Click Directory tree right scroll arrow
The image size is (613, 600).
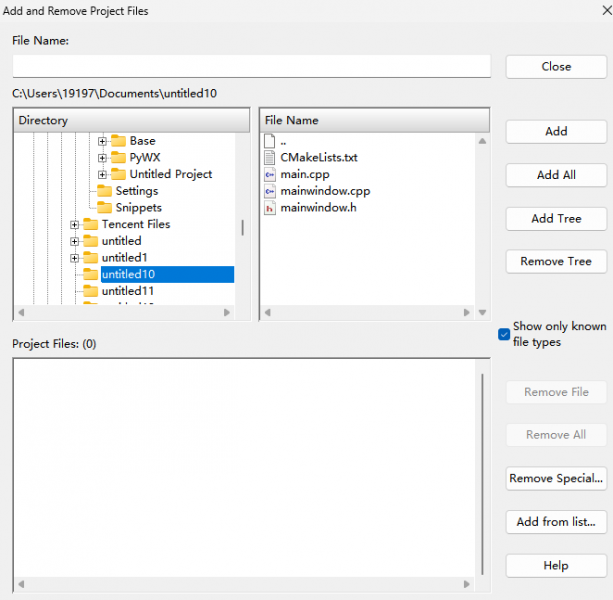pyautogui.click(x=226, y=312)
